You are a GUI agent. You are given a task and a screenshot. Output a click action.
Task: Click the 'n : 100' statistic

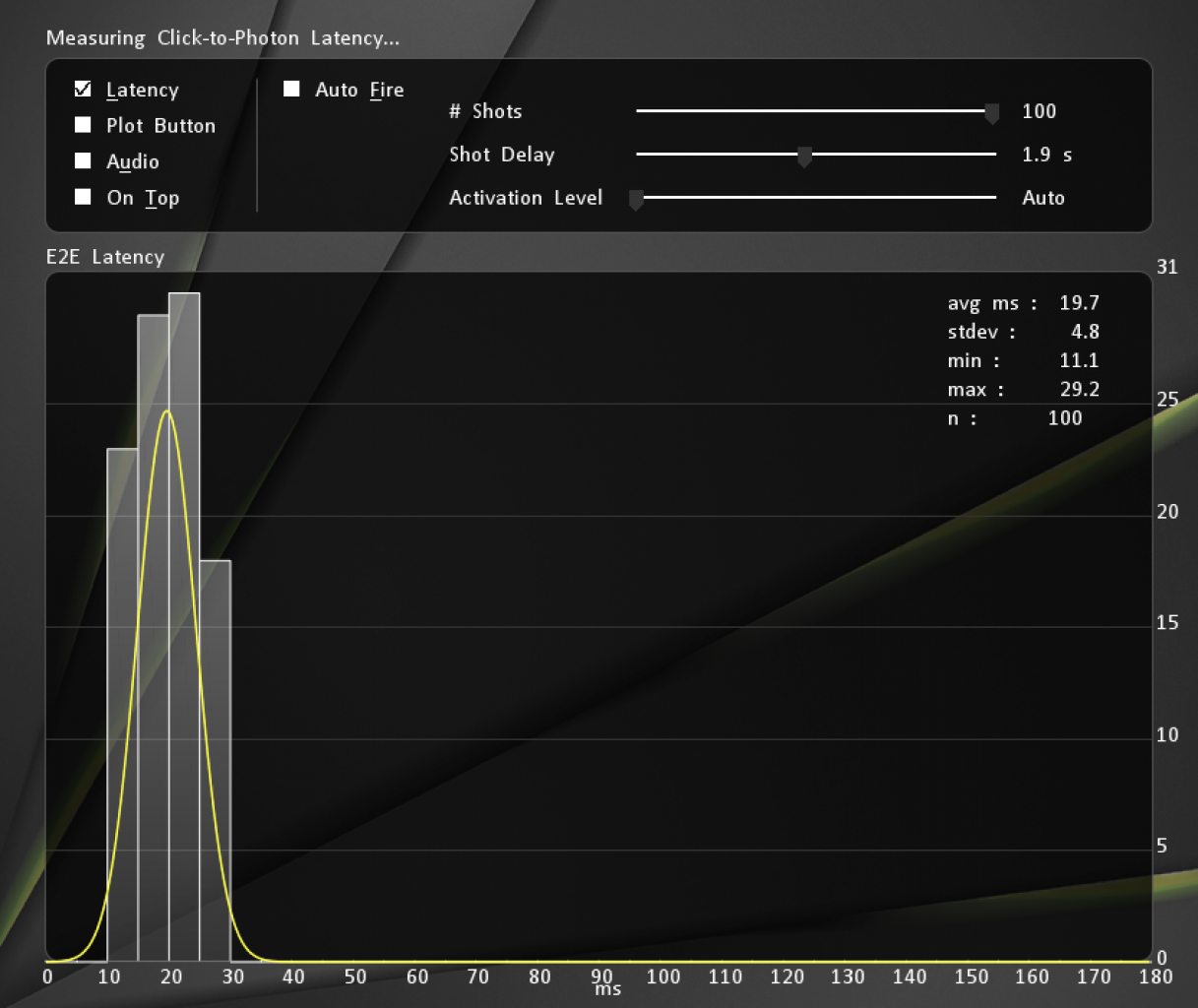coord(1015,417)
